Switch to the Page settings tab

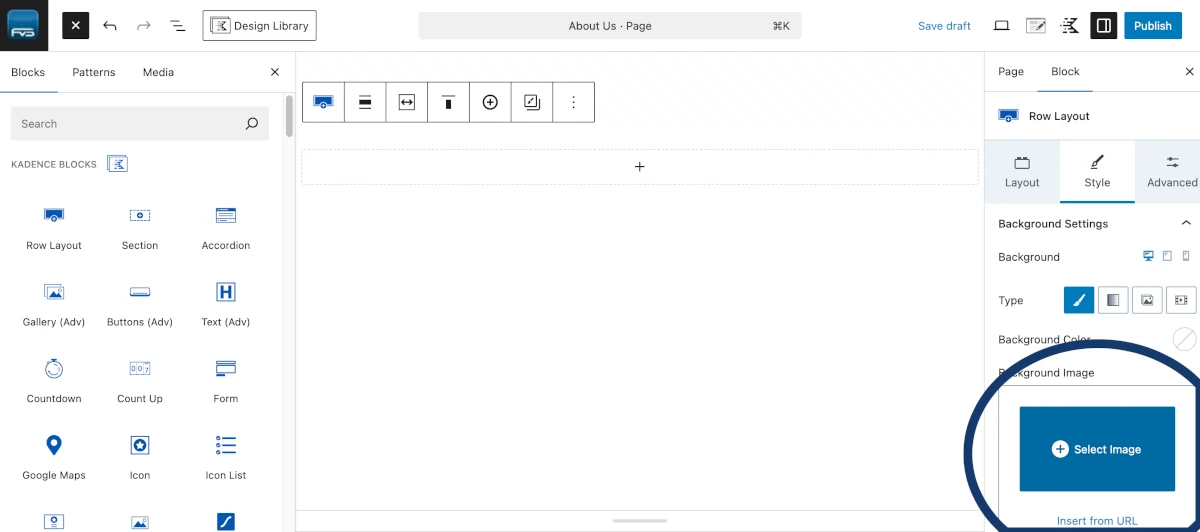(x=1011, y=72)
